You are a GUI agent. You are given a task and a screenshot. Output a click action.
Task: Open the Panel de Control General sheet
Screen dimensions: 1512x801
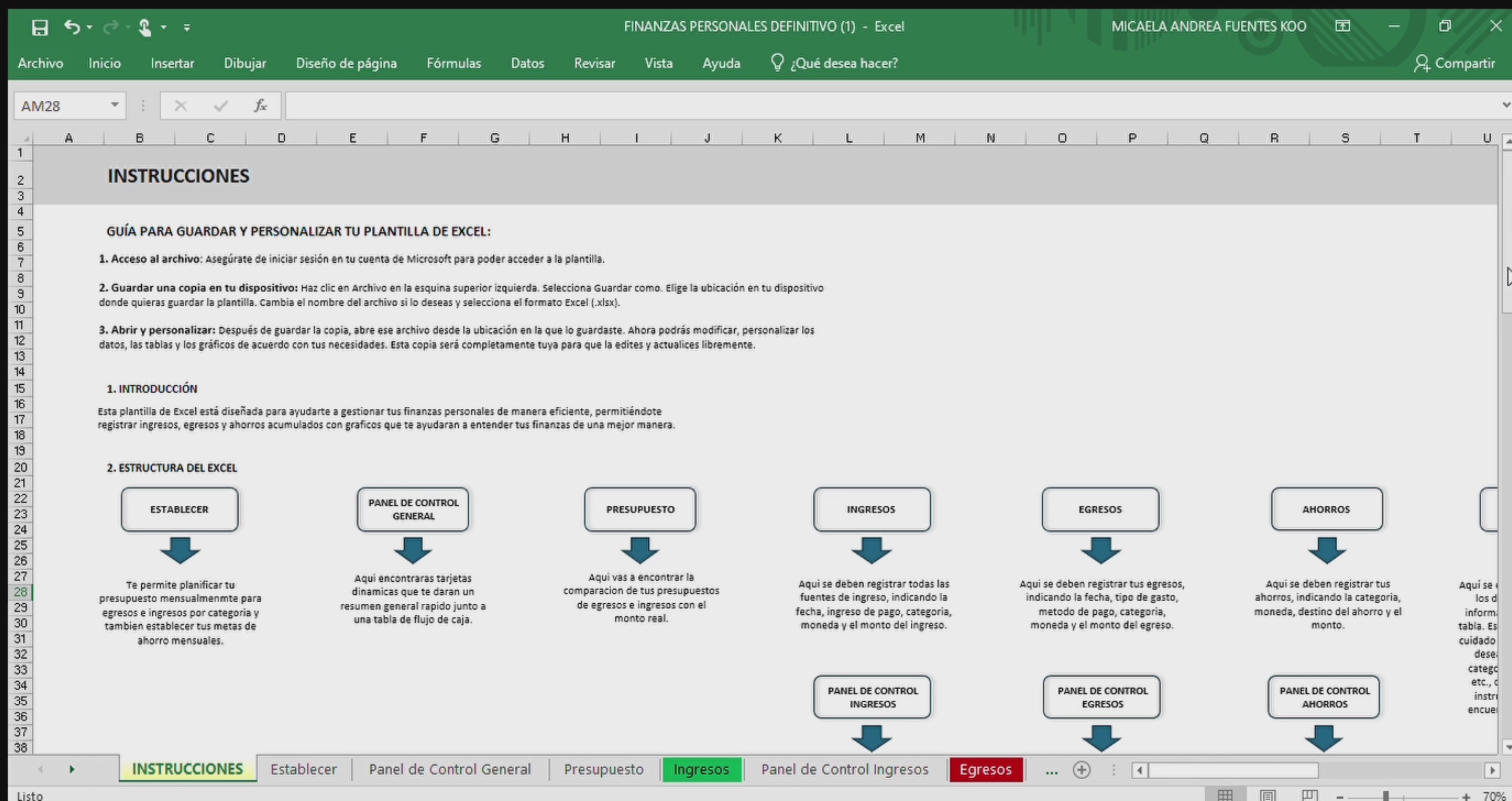(450, 769)
